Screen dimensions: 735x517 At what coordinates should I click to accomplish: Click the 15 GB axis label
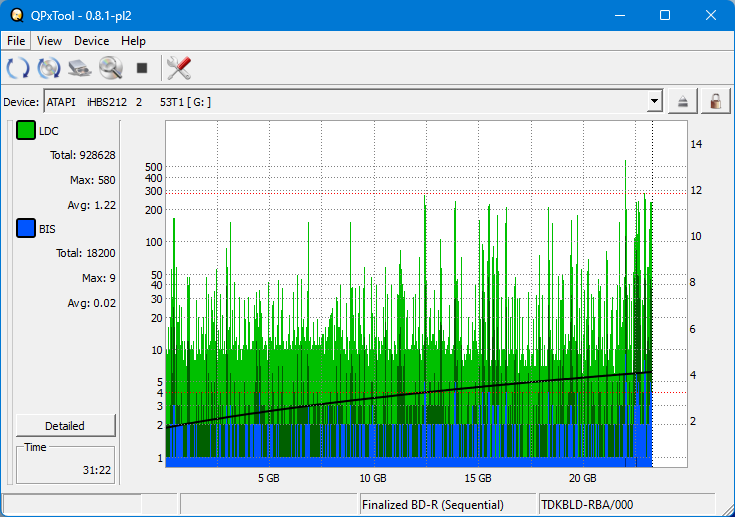click(478, 478)
